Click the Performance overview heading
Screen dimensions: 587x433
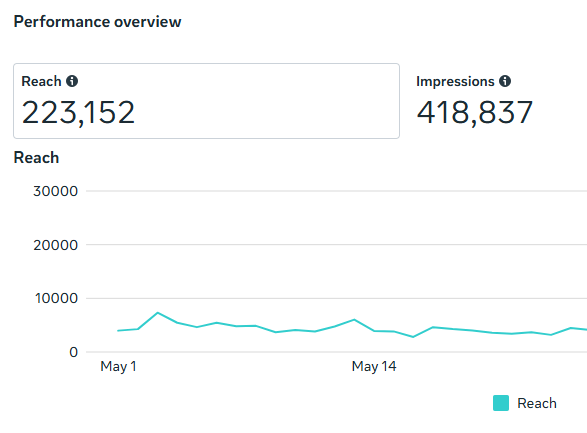click(97, 22)
